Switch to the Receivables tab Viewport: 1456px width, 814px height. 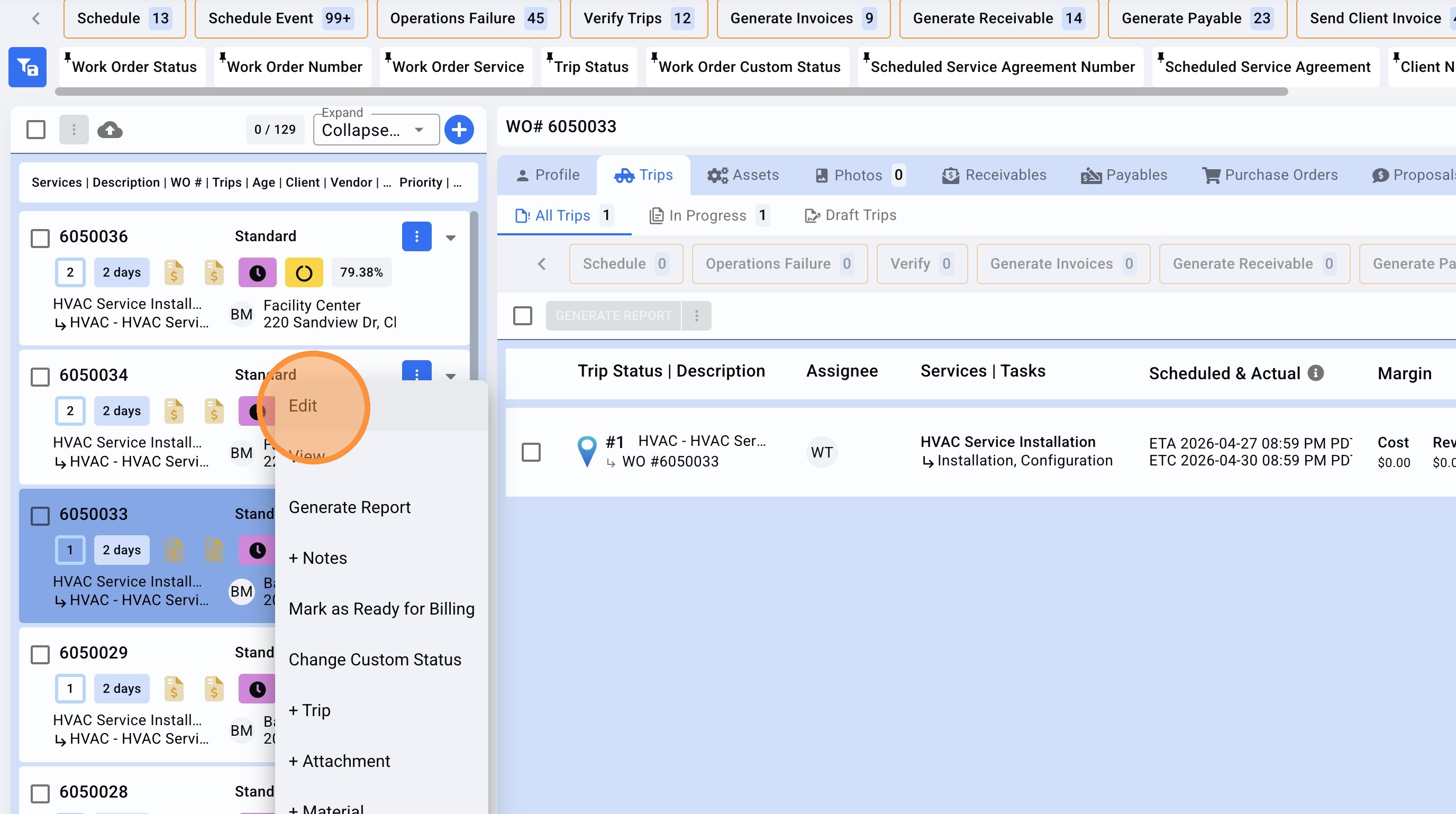coord(994,175)
